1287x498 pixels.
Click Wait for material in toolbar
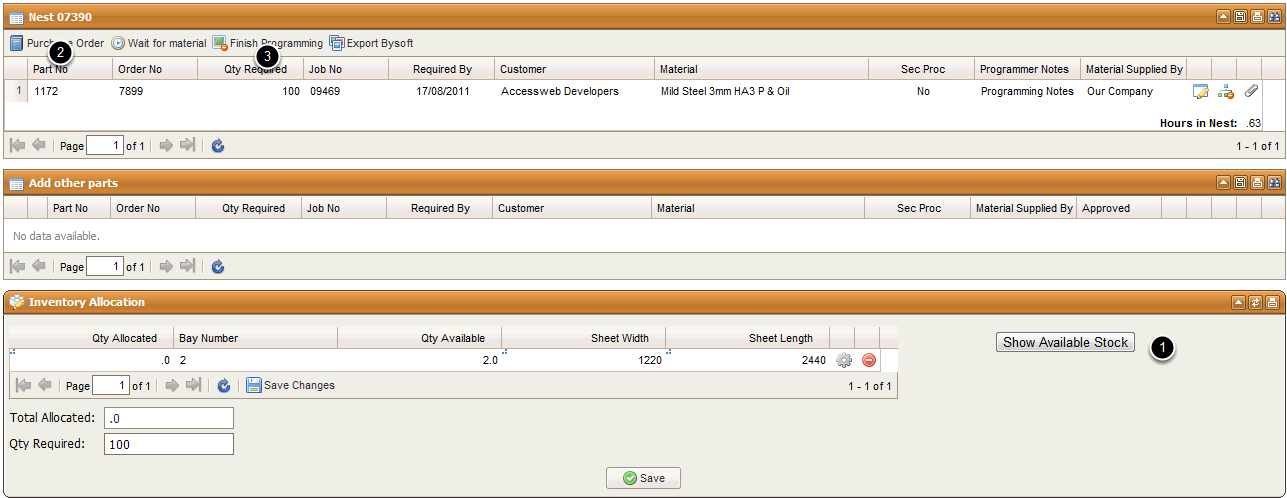pyautogui.click(x=158, y=44)
